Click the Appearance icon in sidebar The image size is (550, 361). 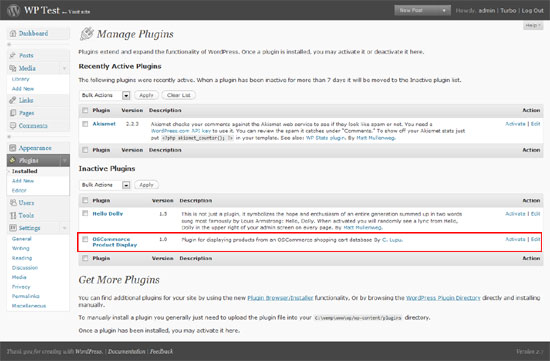pyautogui.click(x=13, y=148)
